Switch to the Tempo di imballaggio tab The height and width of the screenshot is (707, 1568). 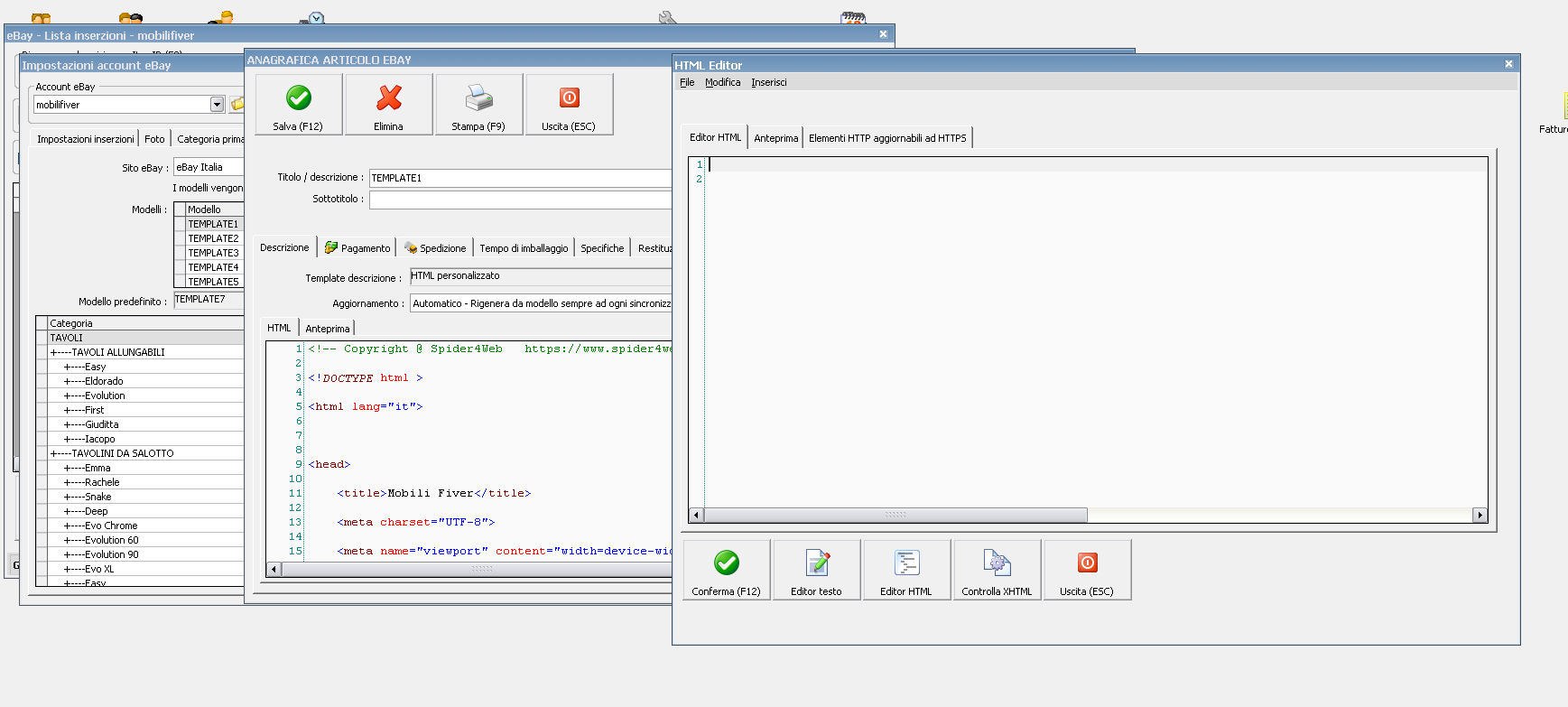pos(524,248)
